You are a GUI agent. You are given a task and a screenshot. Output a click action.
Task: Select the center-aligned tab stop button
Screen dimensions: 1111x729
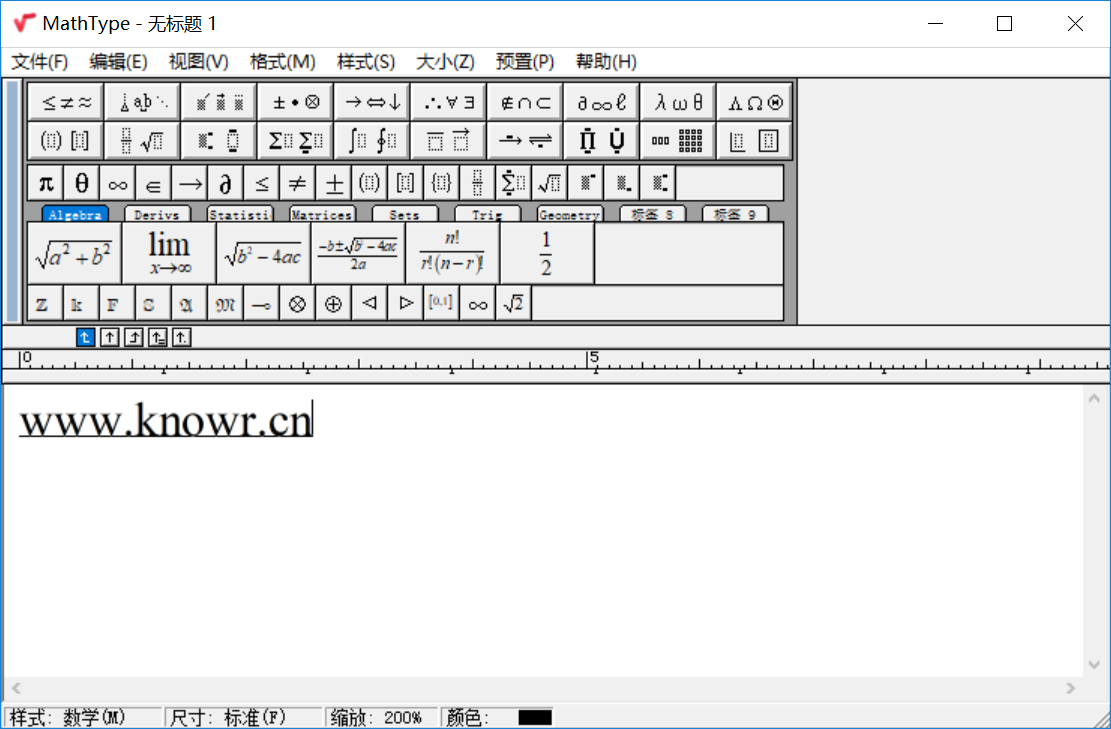pyautogui.click(x=109, y=337)
